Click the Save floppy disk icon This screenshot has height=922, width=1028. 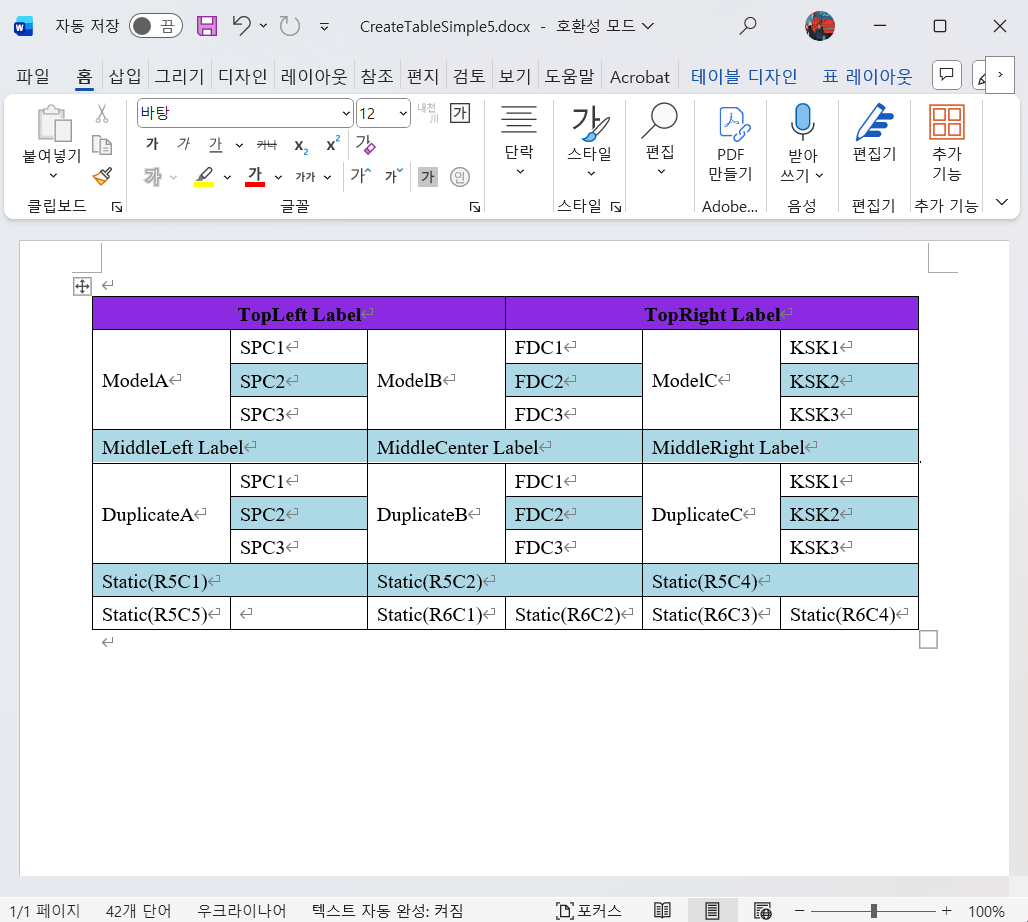207,26
